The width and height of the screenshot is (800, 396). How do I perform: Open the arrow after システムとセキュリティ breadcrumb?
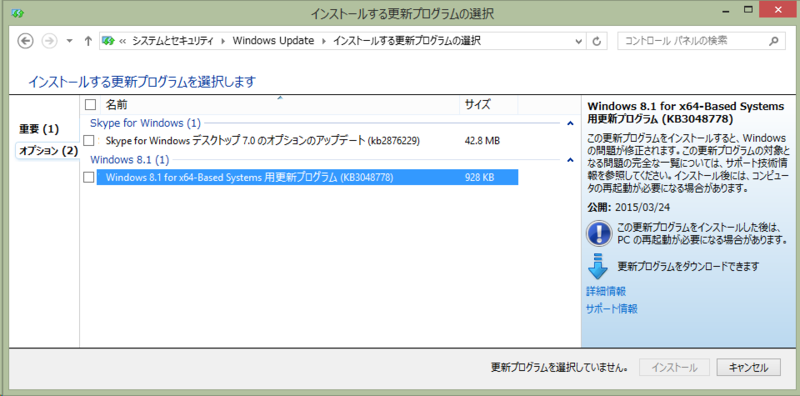tap(223, 41)
